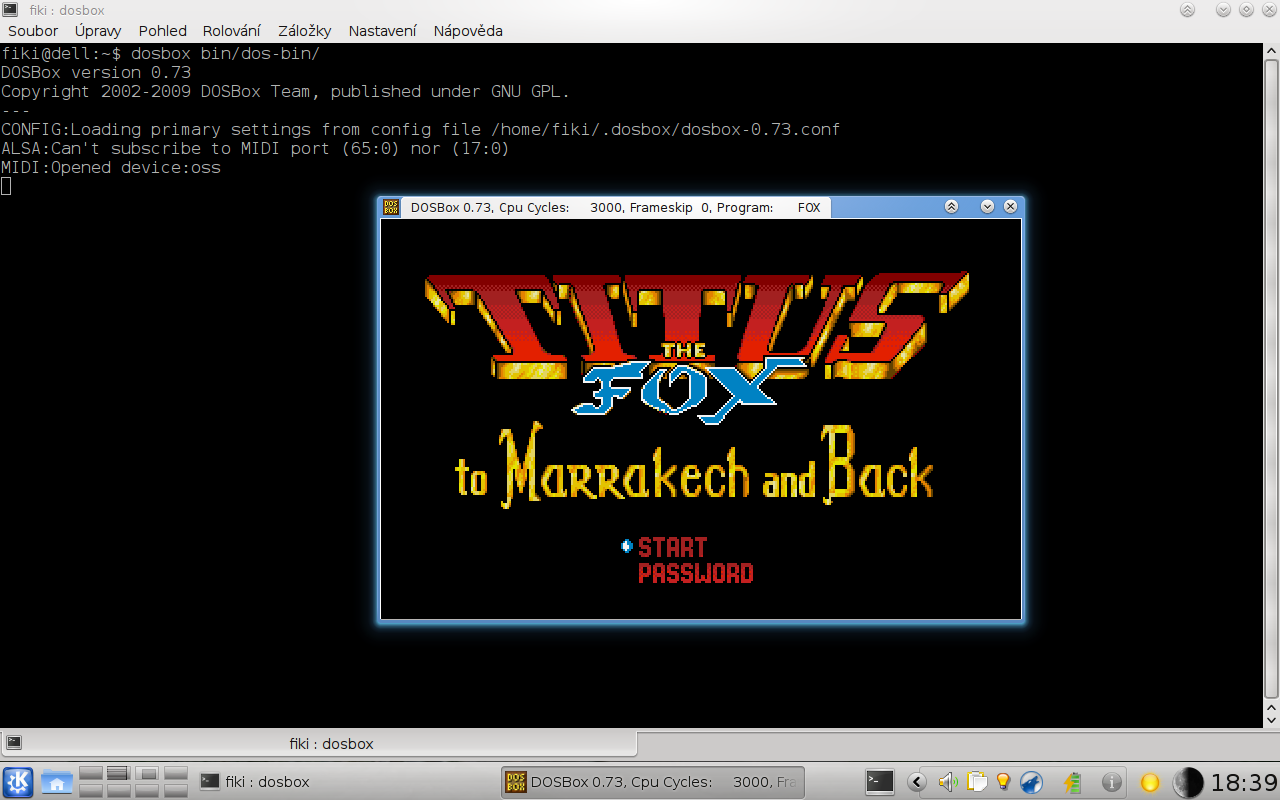This screenshot has height=800, width=1280.
Task: Open the Klipper clipboard tray icon
Action: [977, 782]
